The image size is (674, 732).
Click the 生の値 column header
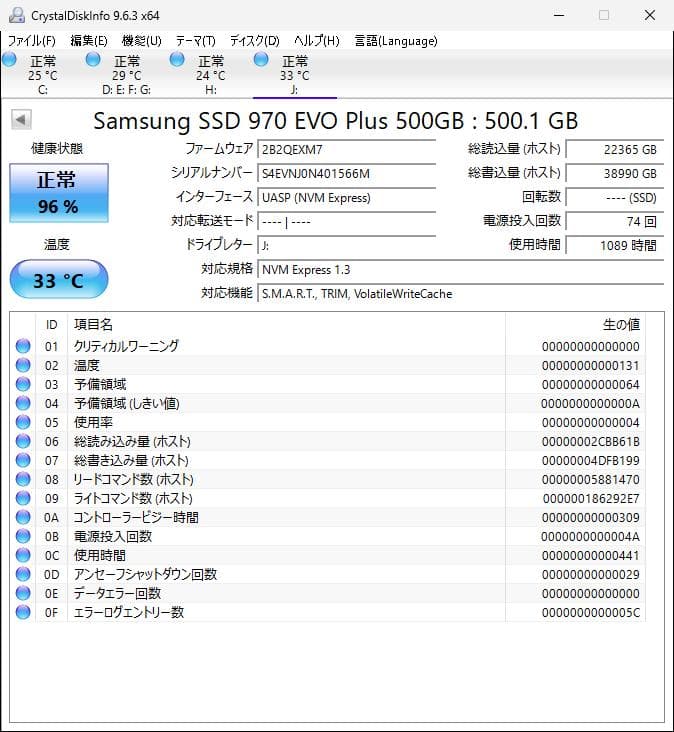pos(575,324)
